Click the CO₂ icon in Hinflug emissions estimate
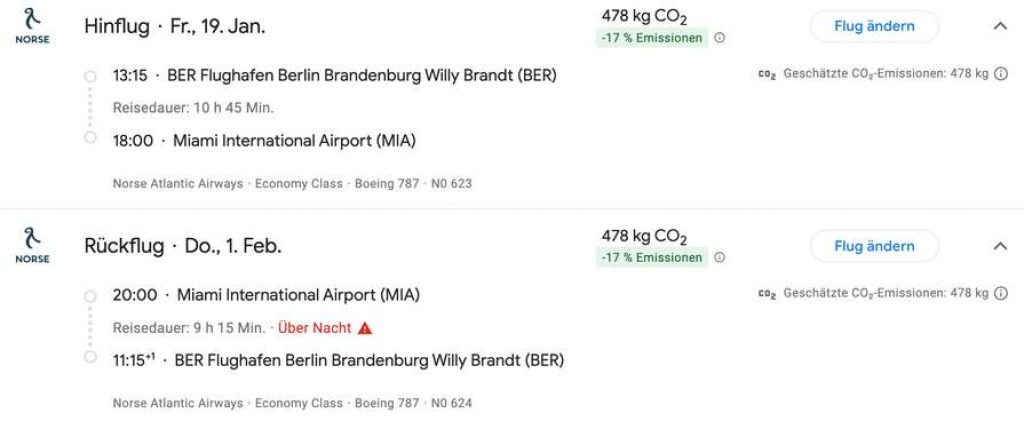Image resolution: width=1024 pixels, height=421 pixels. pyautogui.click(x=768, y=74)
